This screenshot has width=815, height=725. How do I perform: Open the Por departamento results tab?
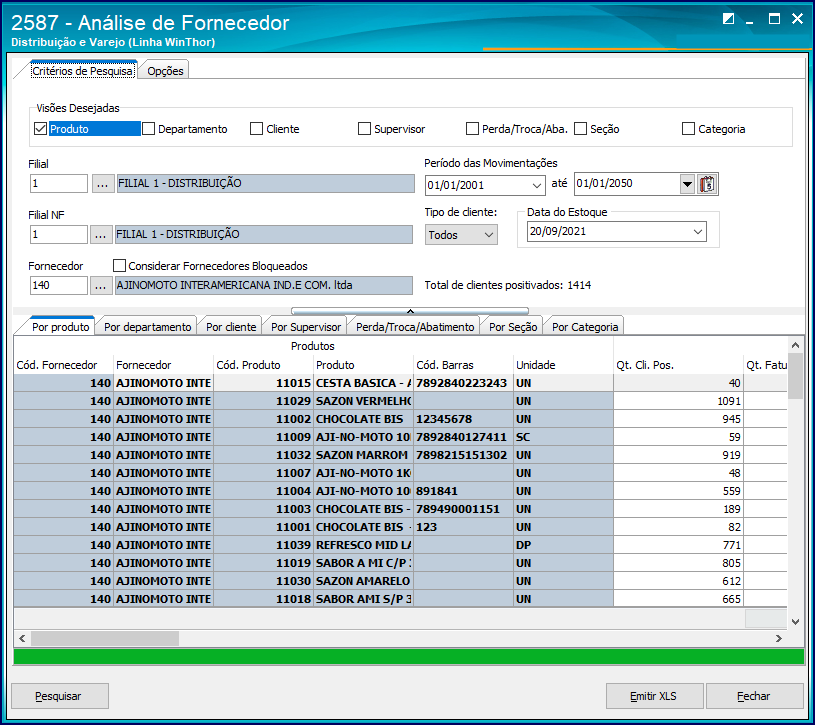(x=148, y=327)
